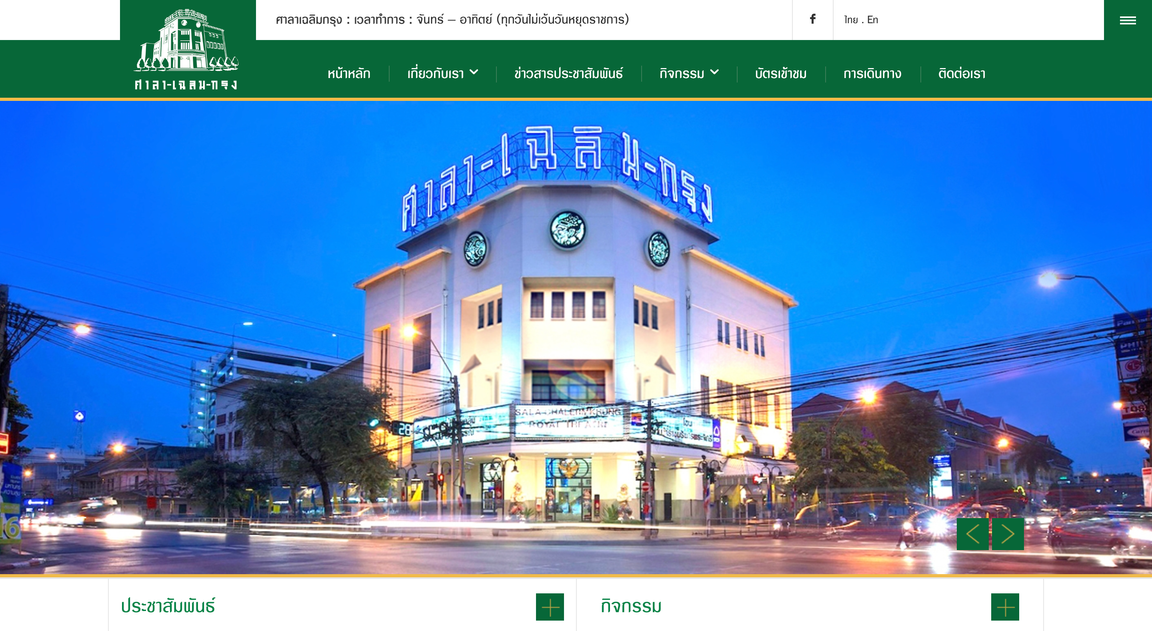
Task: Click plus icon beside ประชาสัมพันธ์
Action: (550, 607)
